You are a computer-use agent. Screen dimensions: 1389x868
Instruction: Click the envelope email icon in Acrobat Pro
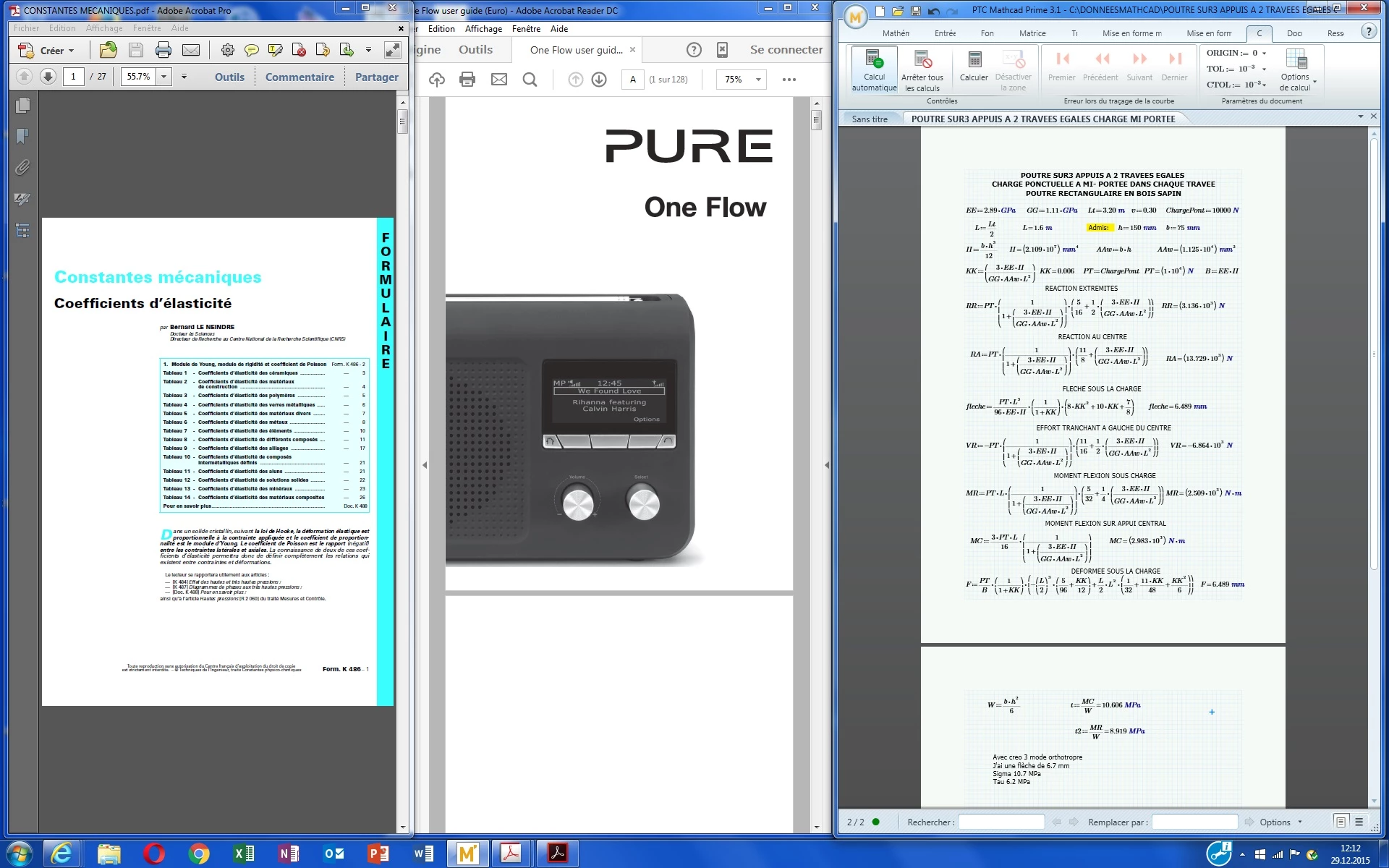(x=191, y=50)
